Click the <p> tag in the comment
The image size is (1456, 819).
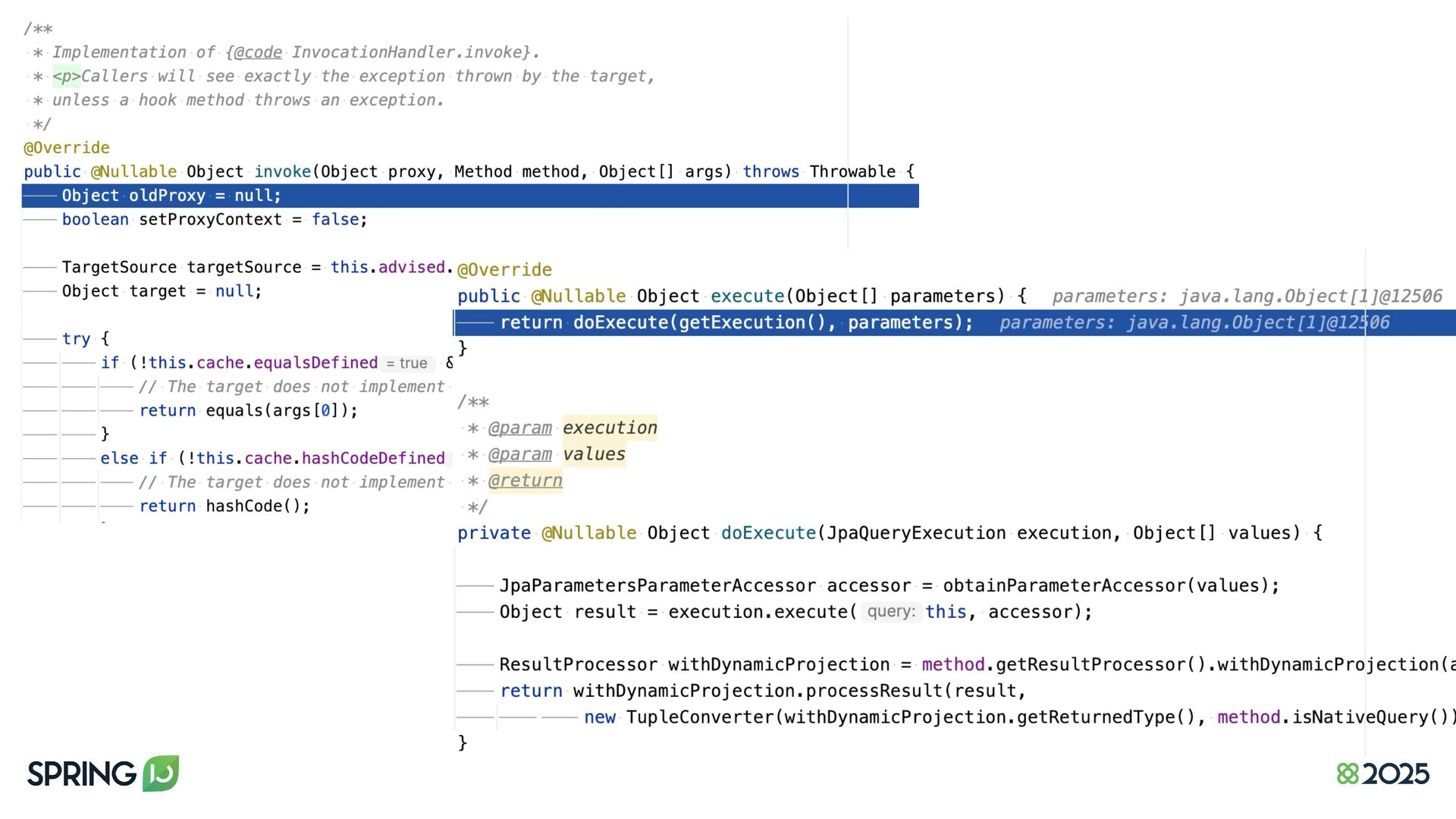point(66,77)
